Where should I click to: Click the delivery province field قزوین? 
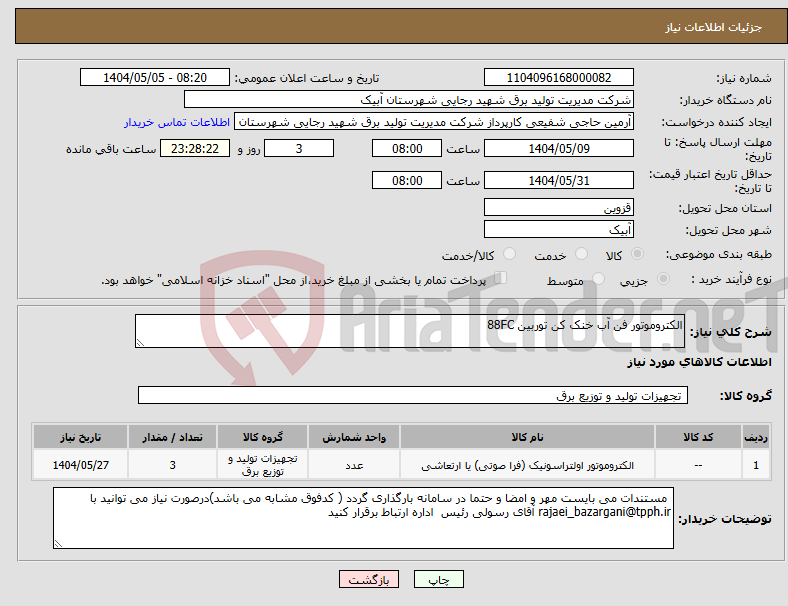click(x=559, y=208)
